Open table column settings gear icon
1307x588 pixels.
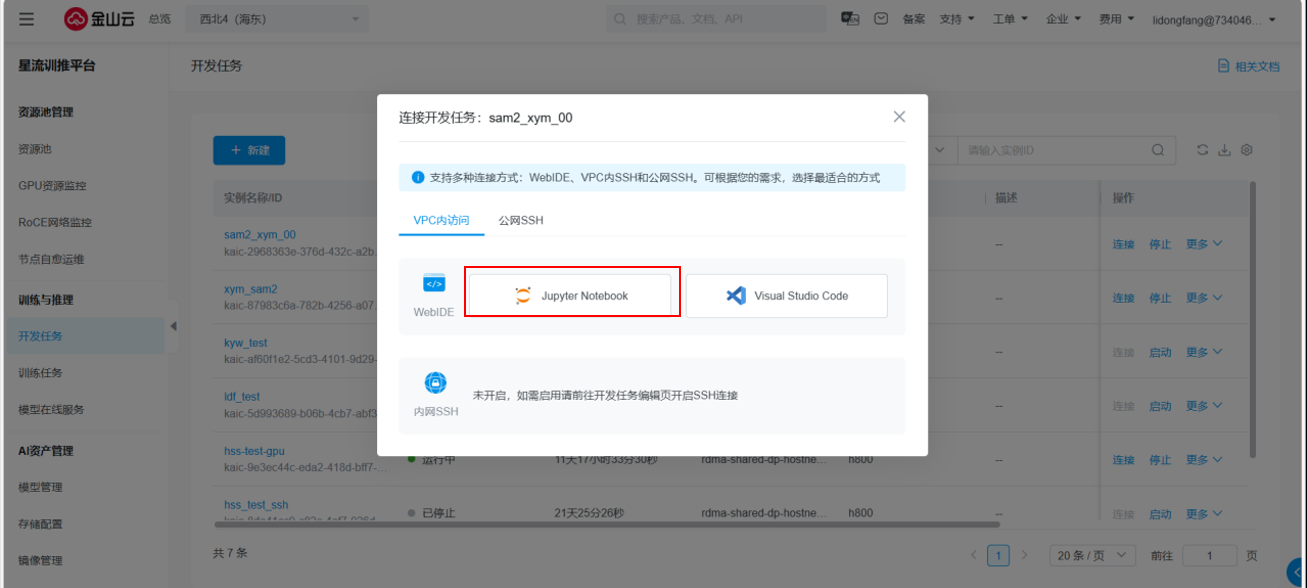1246,150
